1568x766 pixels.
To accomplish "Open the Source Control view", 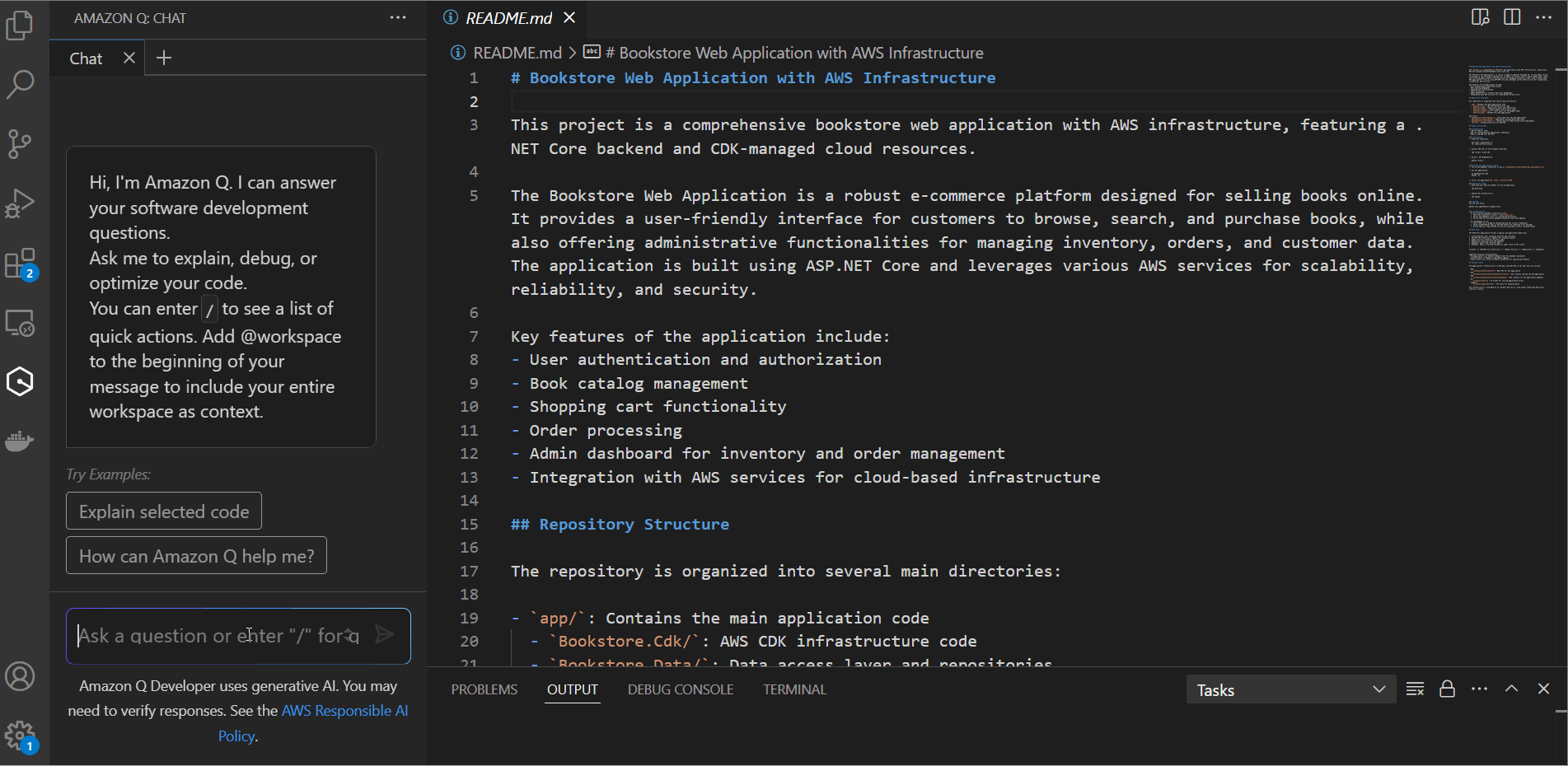I will [x=20, y=144].
